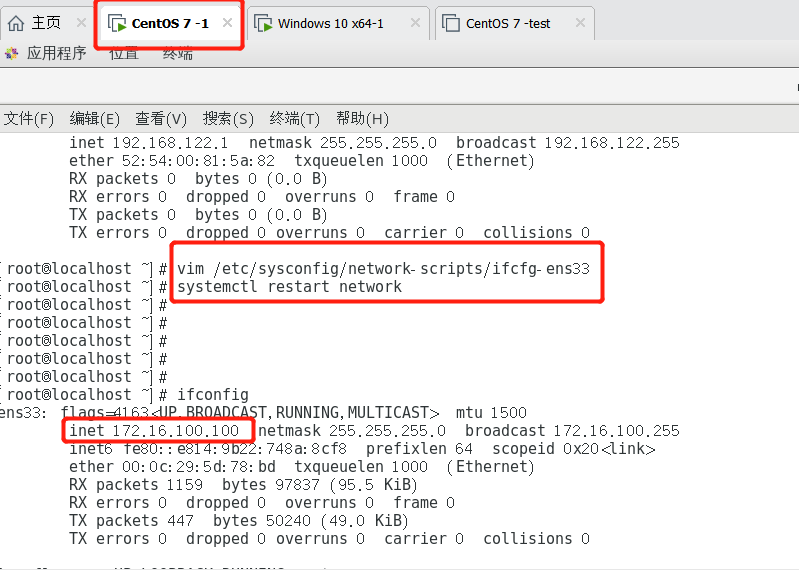Click TX packets 447 line
Viewport: 799px width, 570px height.
click(x=239, y=521)
